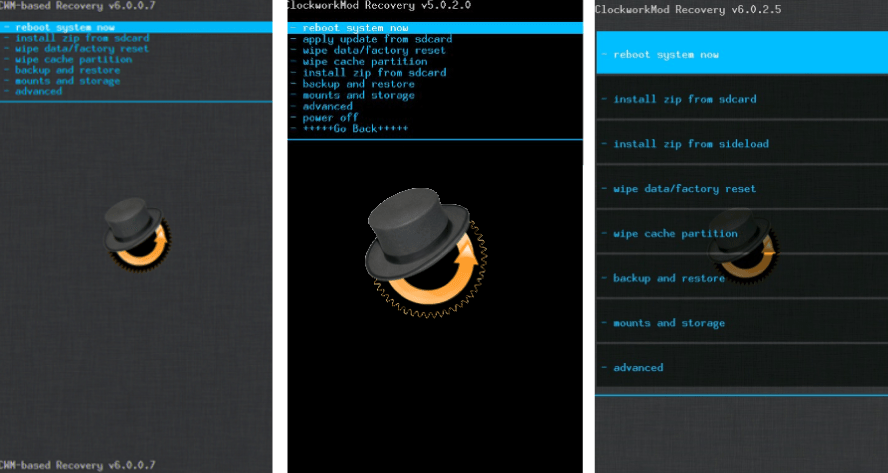The width and height of the screenshot is (888, 473).
Task: Choose 'install zip from sdcard' in v6.0.0.7 screen
Action: pyautogui.click(x=82, y=38)
